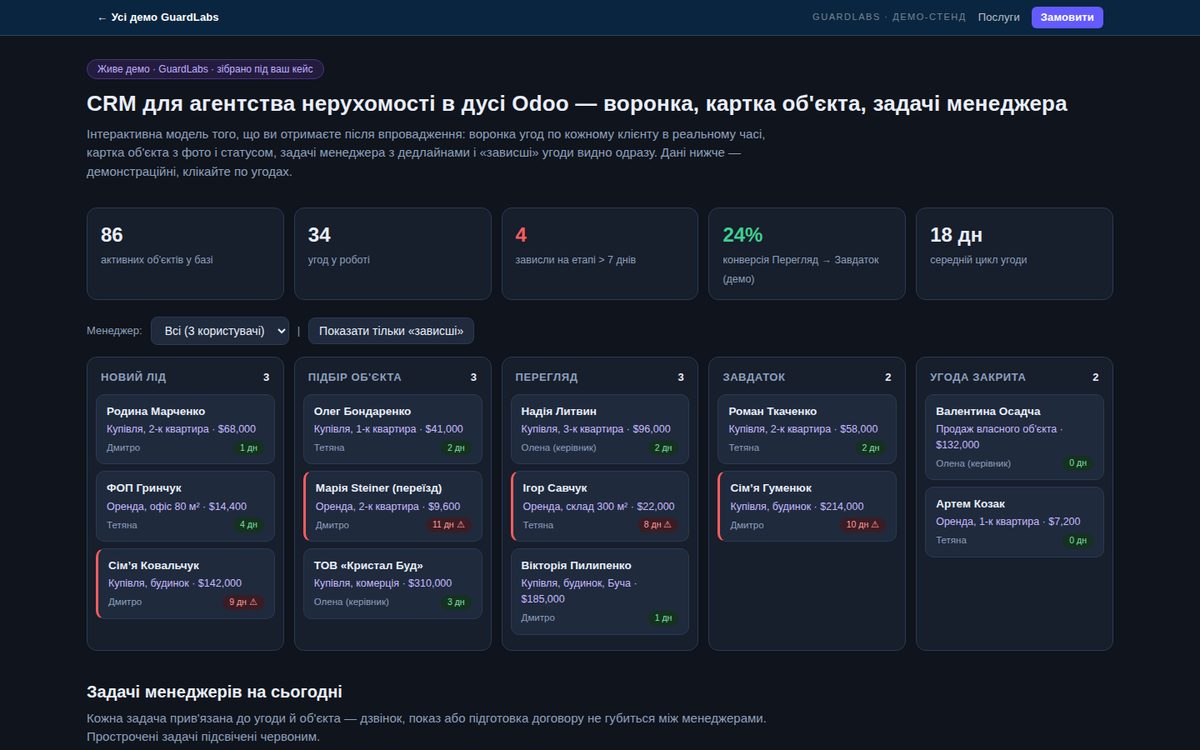Click the Живе демо GuardLabs badge

(x=205, y=69)
